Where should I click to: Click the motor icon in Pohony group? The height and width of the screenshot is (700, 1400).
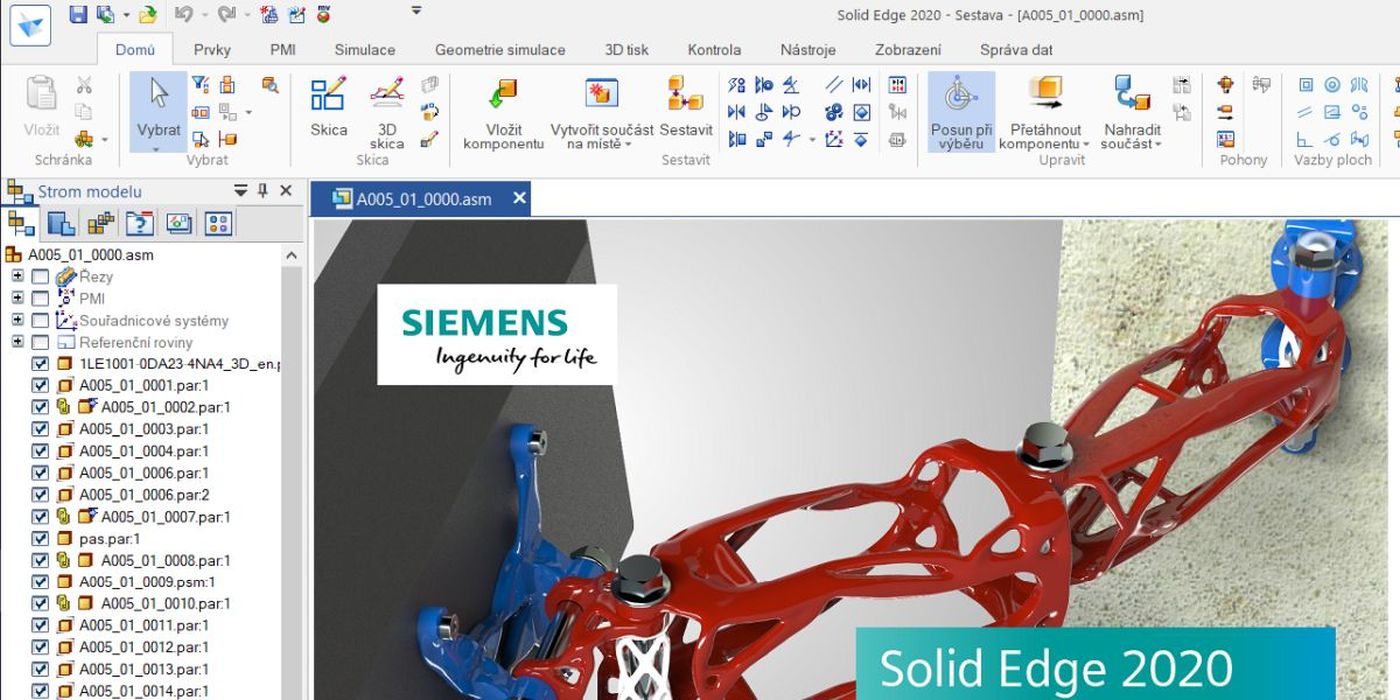tap(1226, 85)
